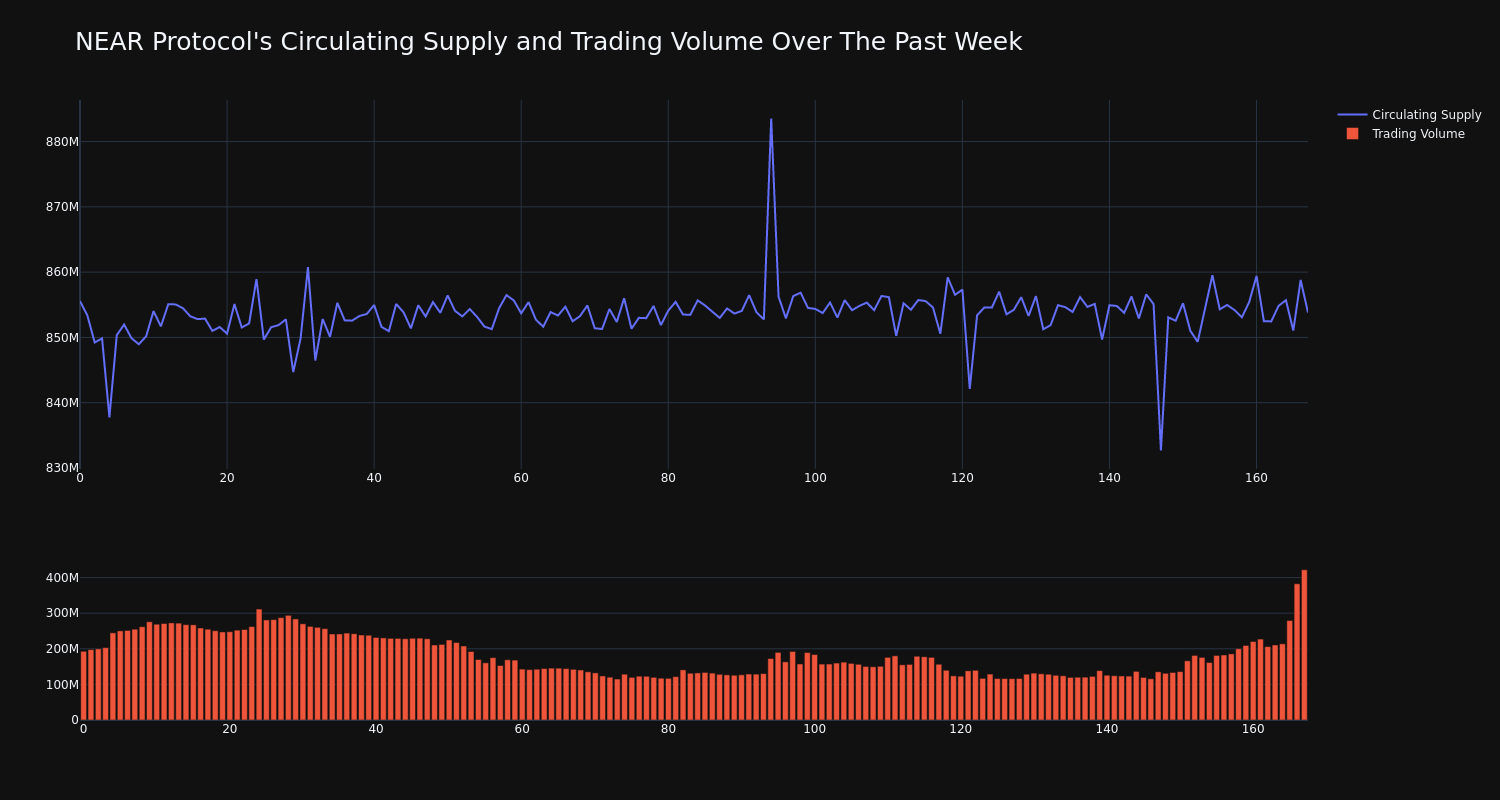
Task: Click the red Trading Volume legend swatch
Action: 1352,134
